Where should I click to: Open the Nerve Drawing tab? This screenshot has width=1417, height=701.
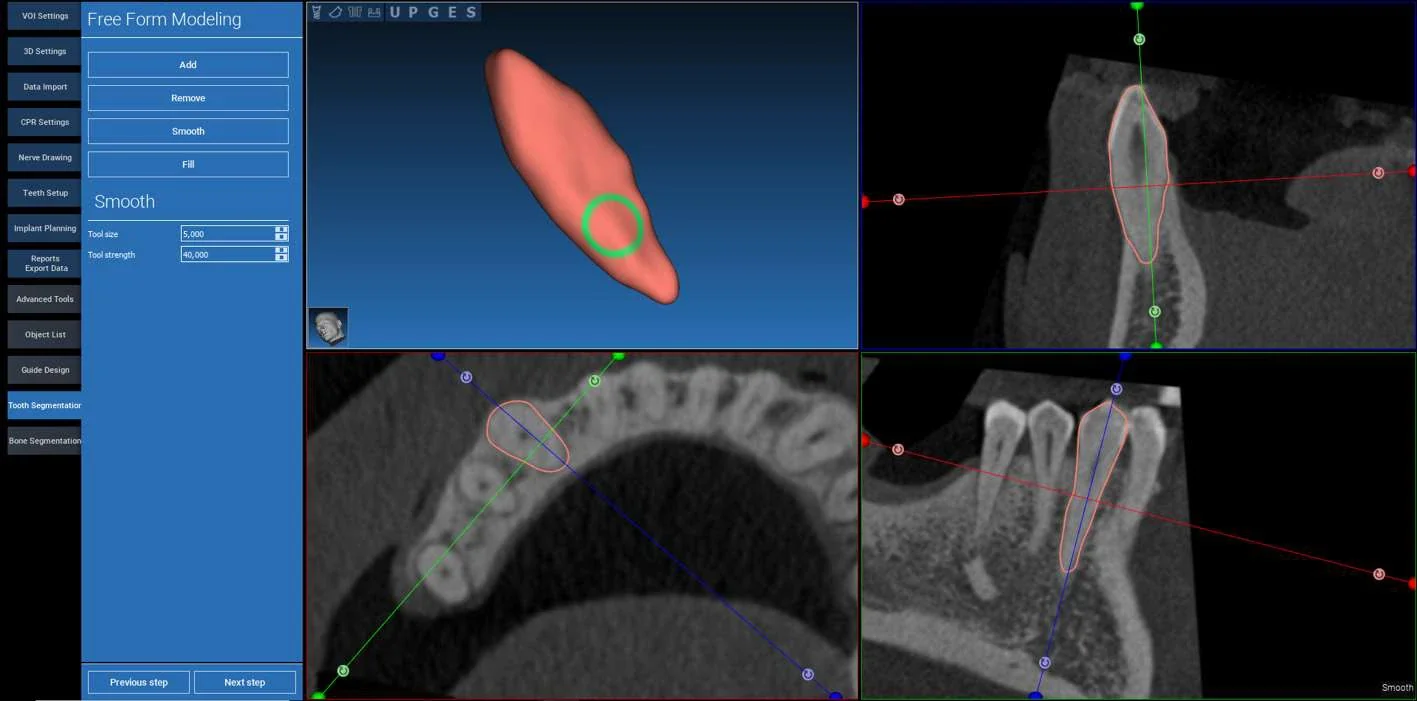44,157
